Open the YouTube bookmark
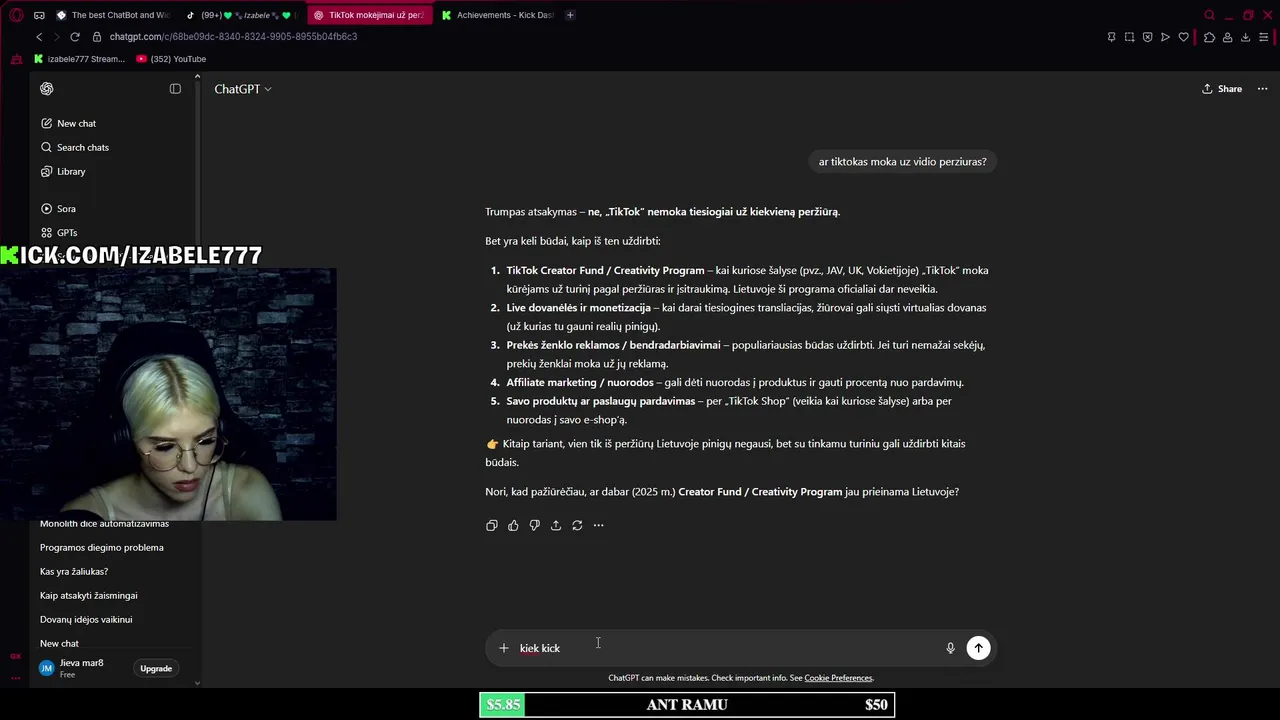 click(171, 59)
